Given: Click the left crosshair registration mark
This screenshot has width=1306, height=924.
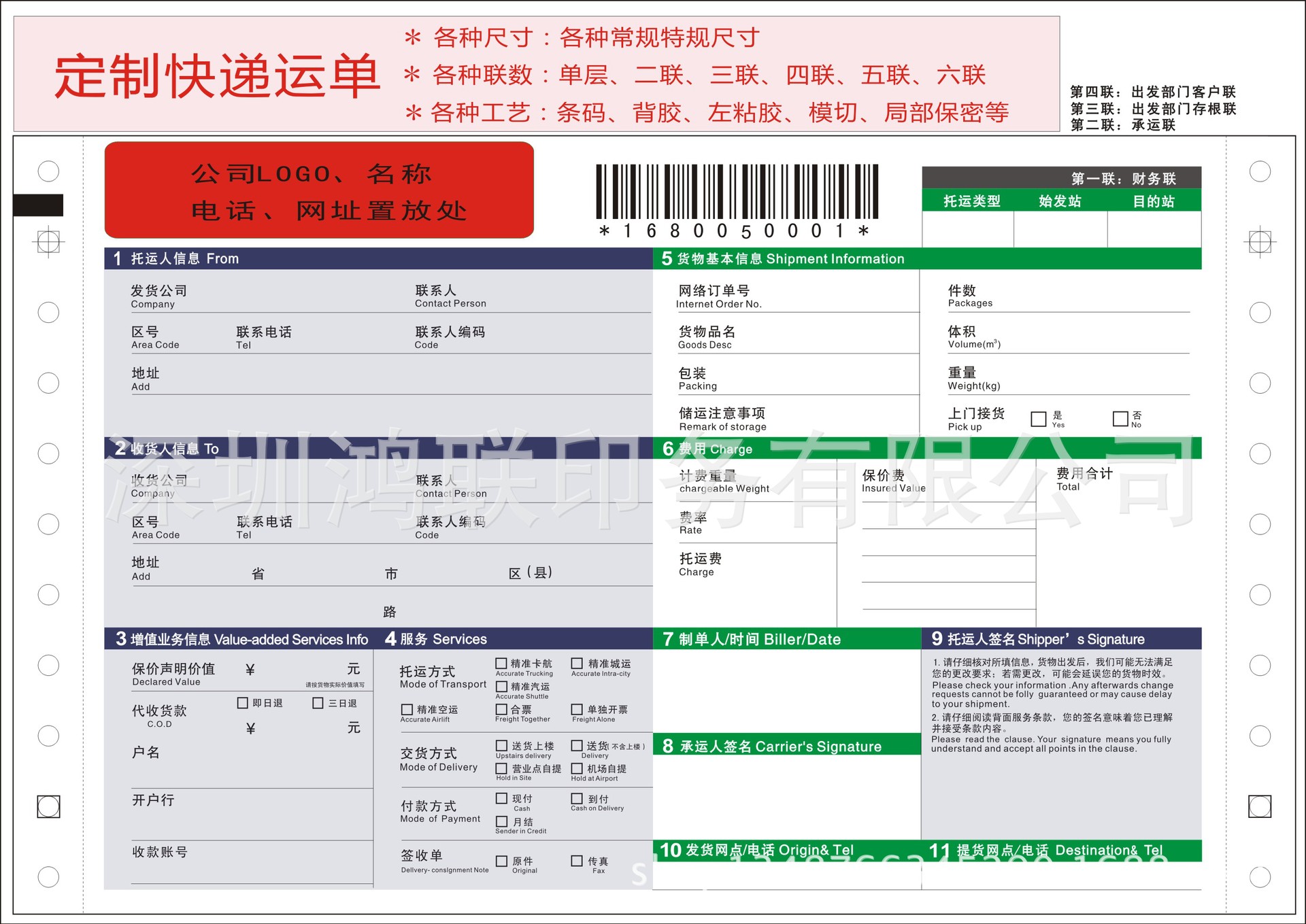Looking at the screenshot, I should pyautogui.click(x=48, y=241).
